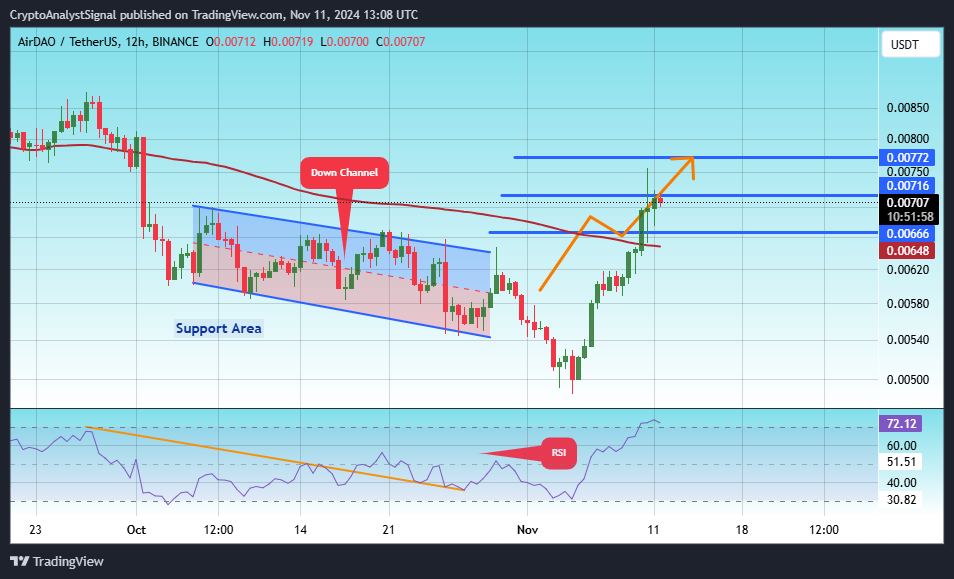
Task: Select the 'Down Channel' callout label
Action: tap(344, 173)
